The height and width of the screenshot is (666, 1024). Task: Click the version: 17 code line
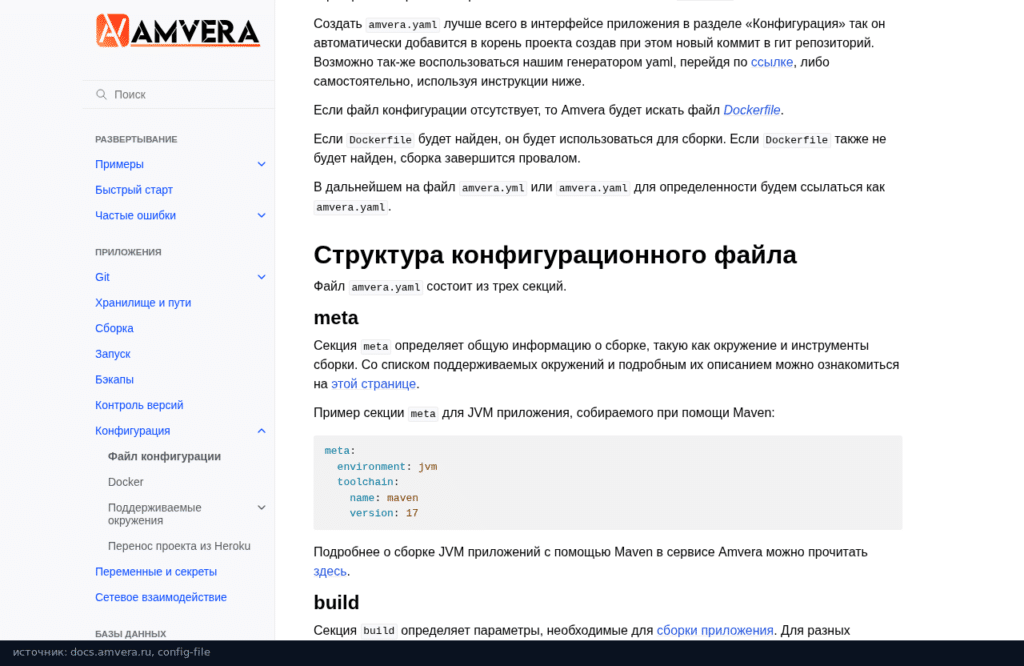point(384,513)
